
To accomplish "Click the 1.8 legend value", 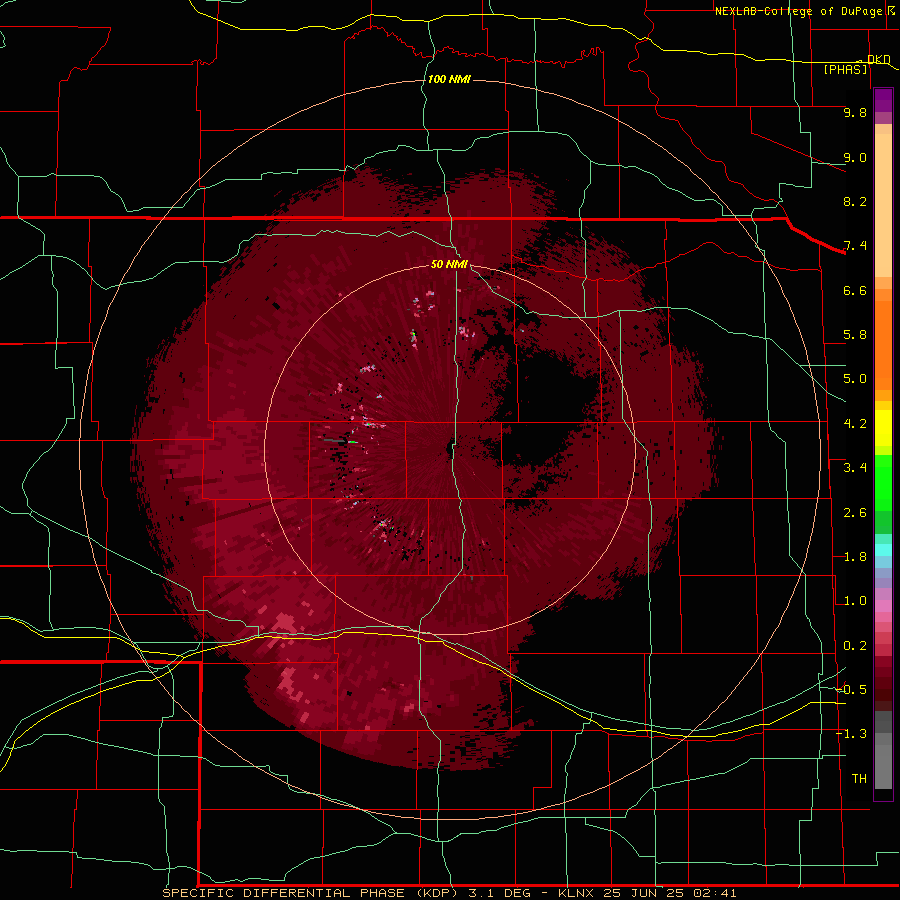I will point(855,557).
